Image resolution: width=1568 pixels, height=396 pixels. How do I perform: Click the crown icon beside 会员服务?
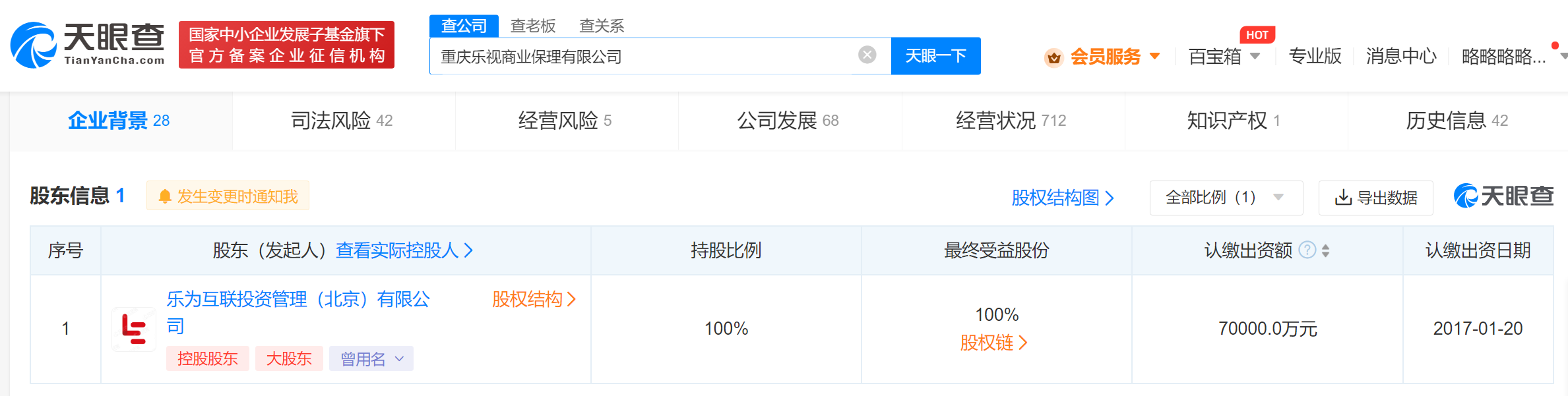pyautogui.click(x=1053, y=58)
